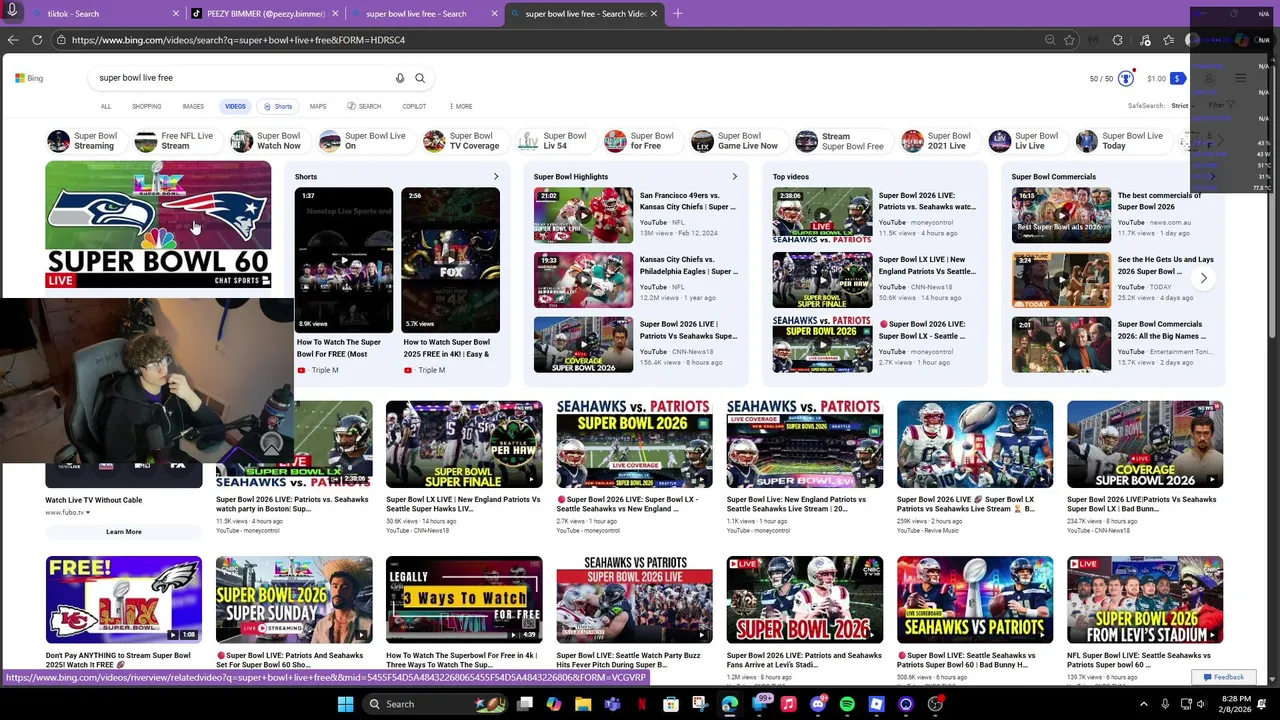
Task: Click the favorite star in address bar
Action: tap(1069, 40)
